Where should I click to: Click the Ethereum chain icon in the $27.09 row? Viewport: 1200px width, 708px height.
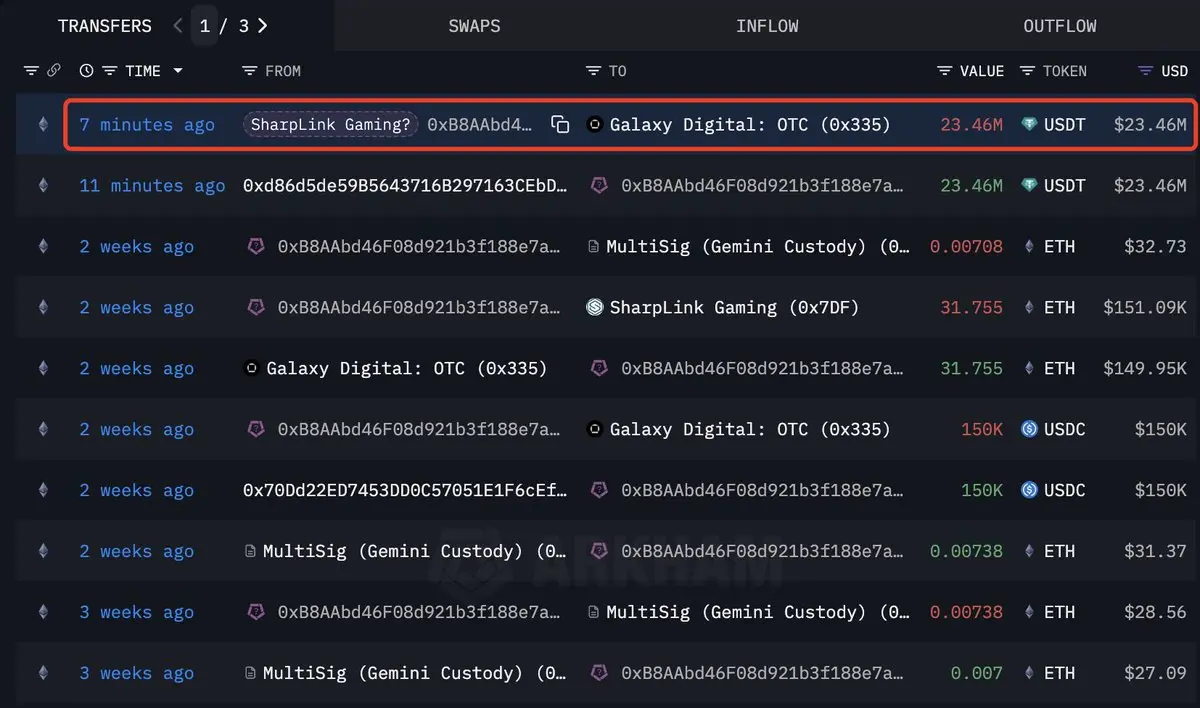click(42, 674)
